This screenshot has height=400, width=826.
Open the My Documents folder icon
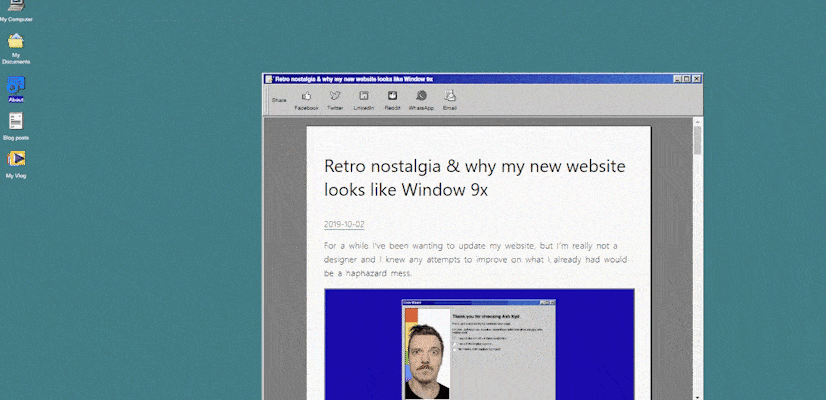tap(16, 48)
